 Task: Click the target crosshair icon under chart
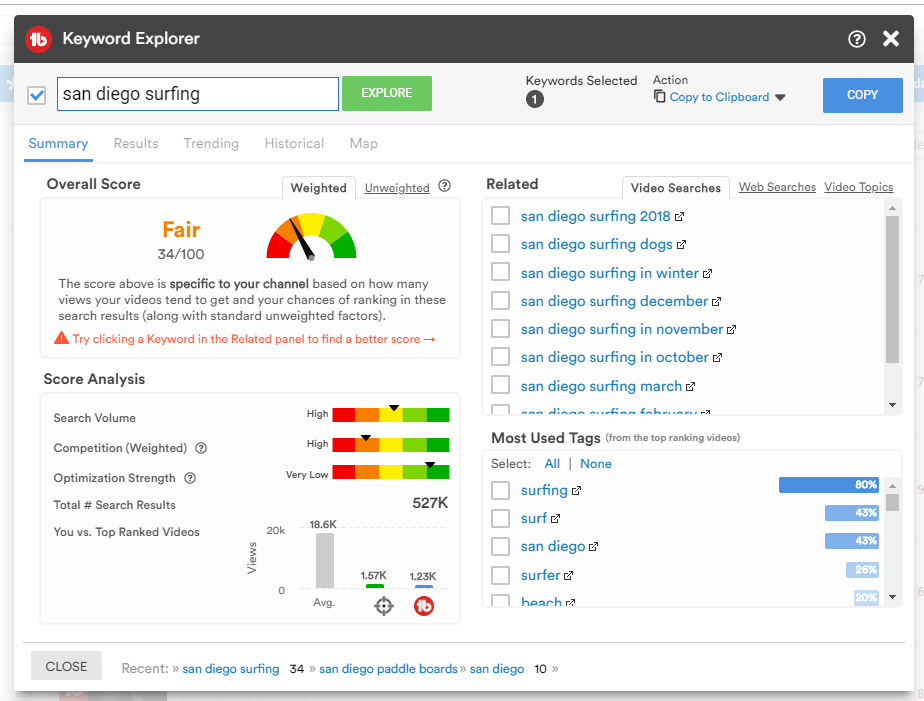(383, 606)
